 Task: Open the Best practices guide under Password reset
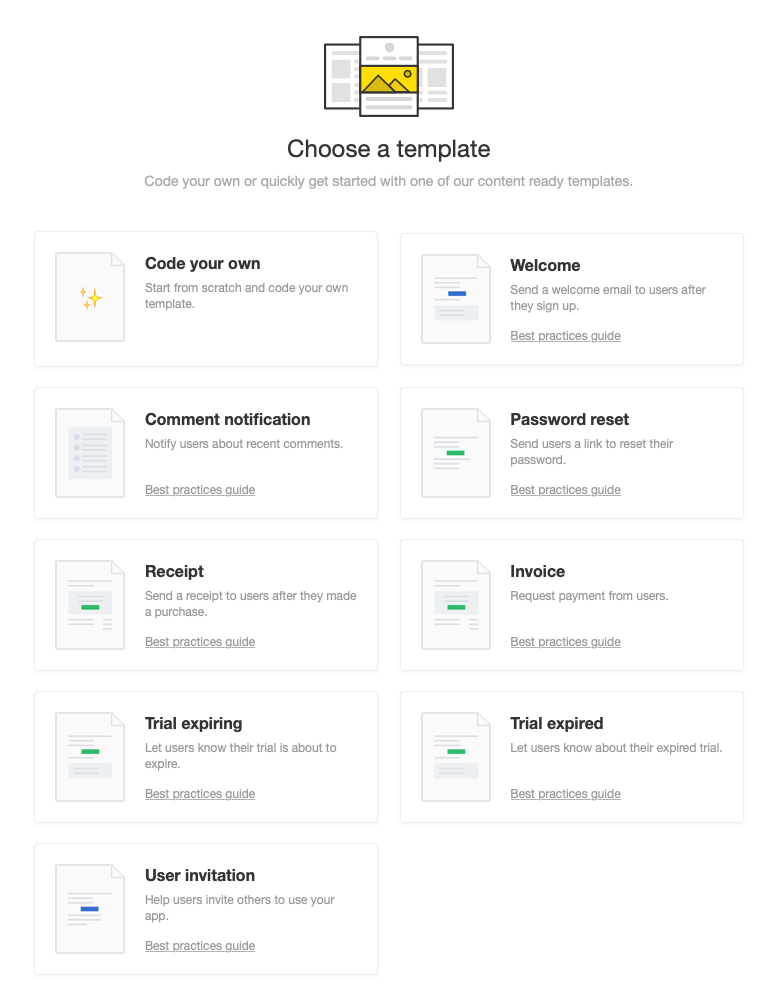tap(565, 489)
